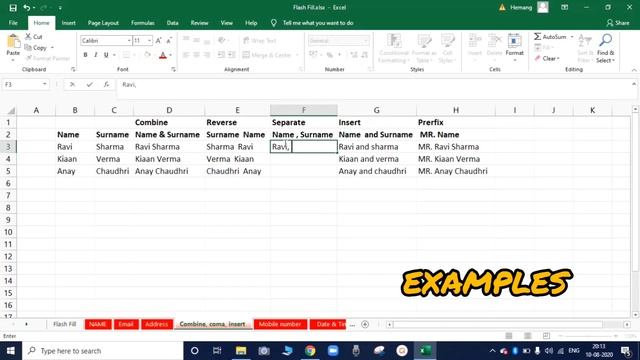Toggle Underline formatting
This screenshot has width=640, height=360.
106,55
